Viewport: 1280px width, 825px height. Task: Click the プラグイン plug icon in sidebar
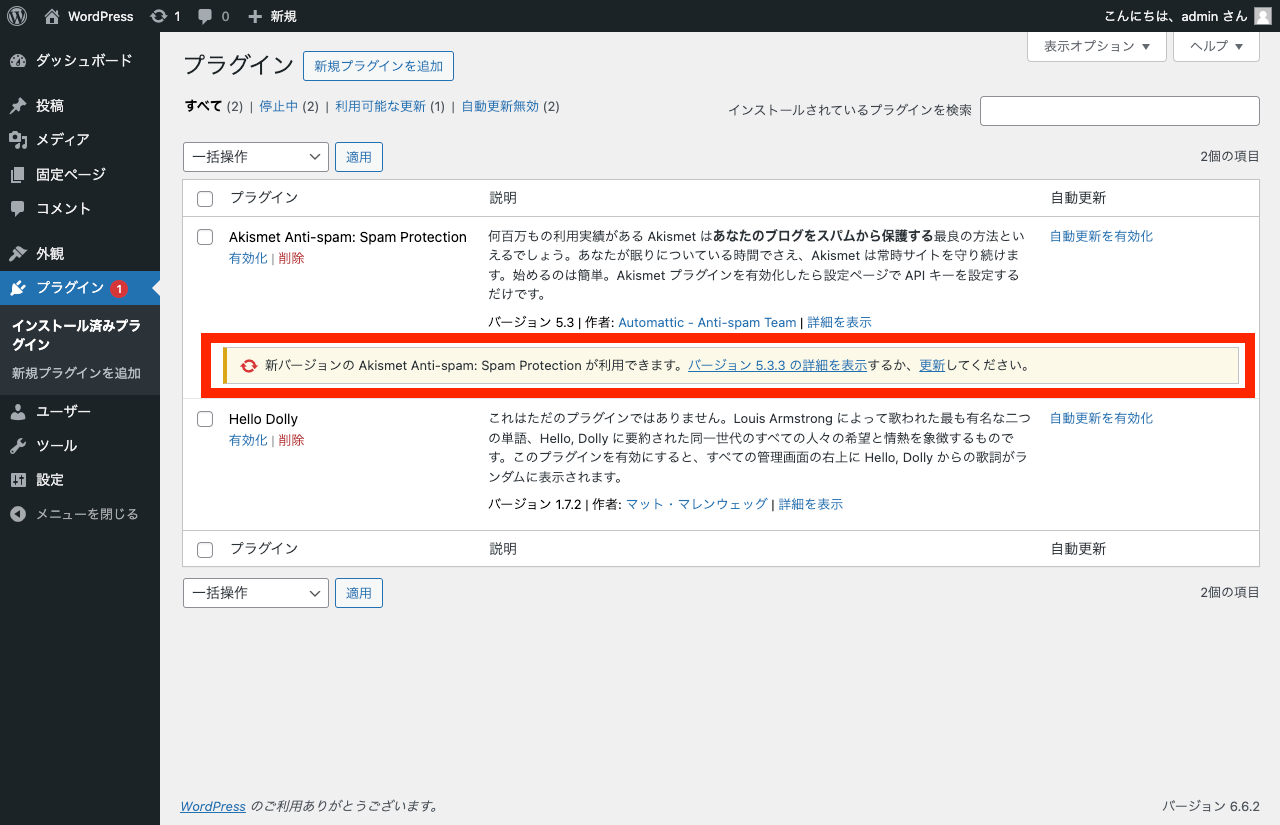(x=18, y=288)
